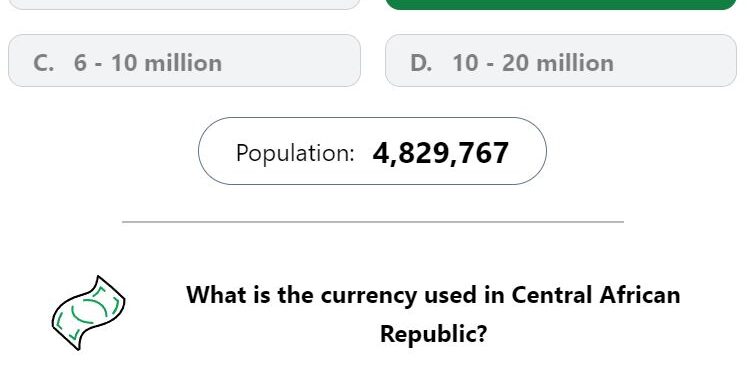Viewport: 750px width, 375px height.
Task: Select answer C, 6 - 10 million
Action: (184, 61)
